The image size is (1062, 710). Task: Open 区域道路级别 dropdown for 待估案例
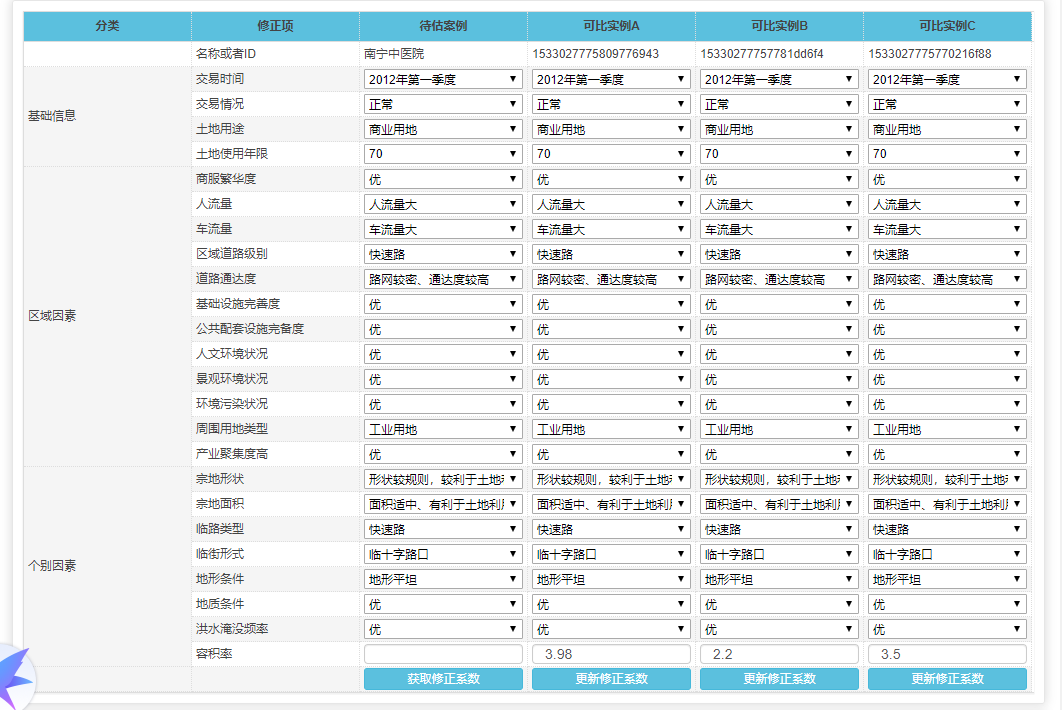[443, 254]
